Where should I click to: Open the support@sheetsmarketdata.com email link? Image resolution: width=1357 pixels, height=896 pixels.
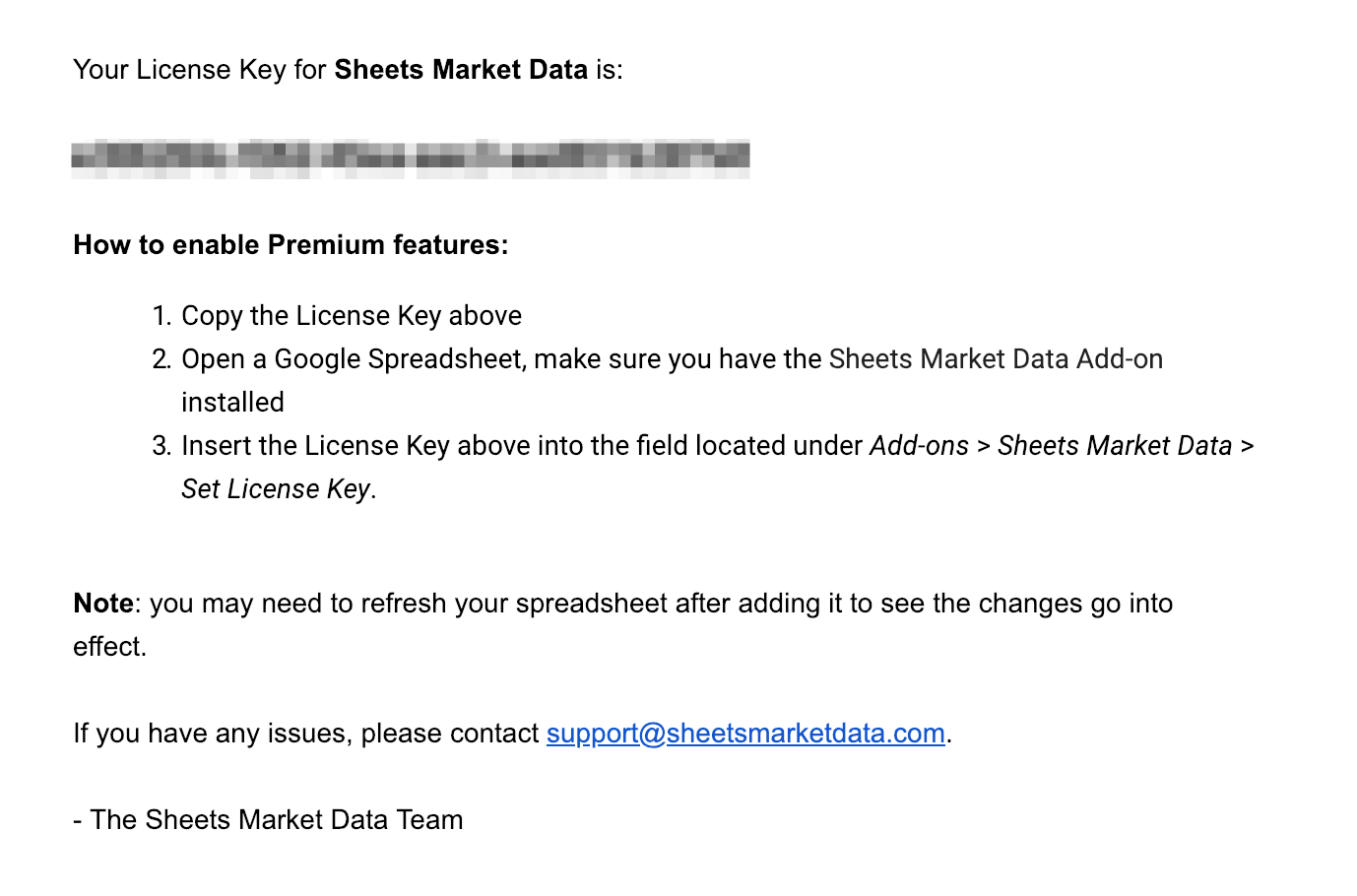point(745,734)
